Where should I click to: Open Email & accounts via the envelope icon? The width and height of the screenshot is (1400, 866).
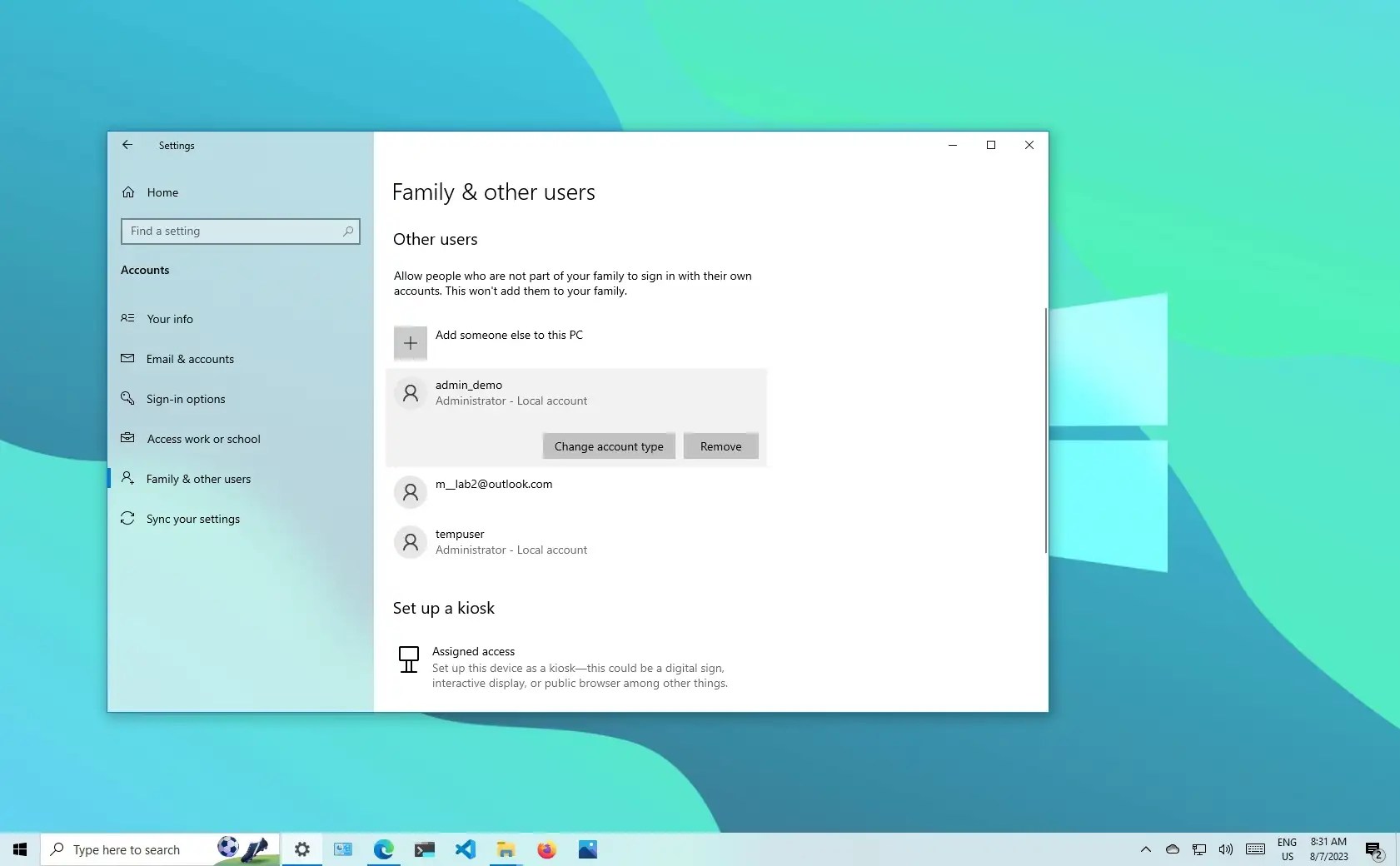coord(128,358)
